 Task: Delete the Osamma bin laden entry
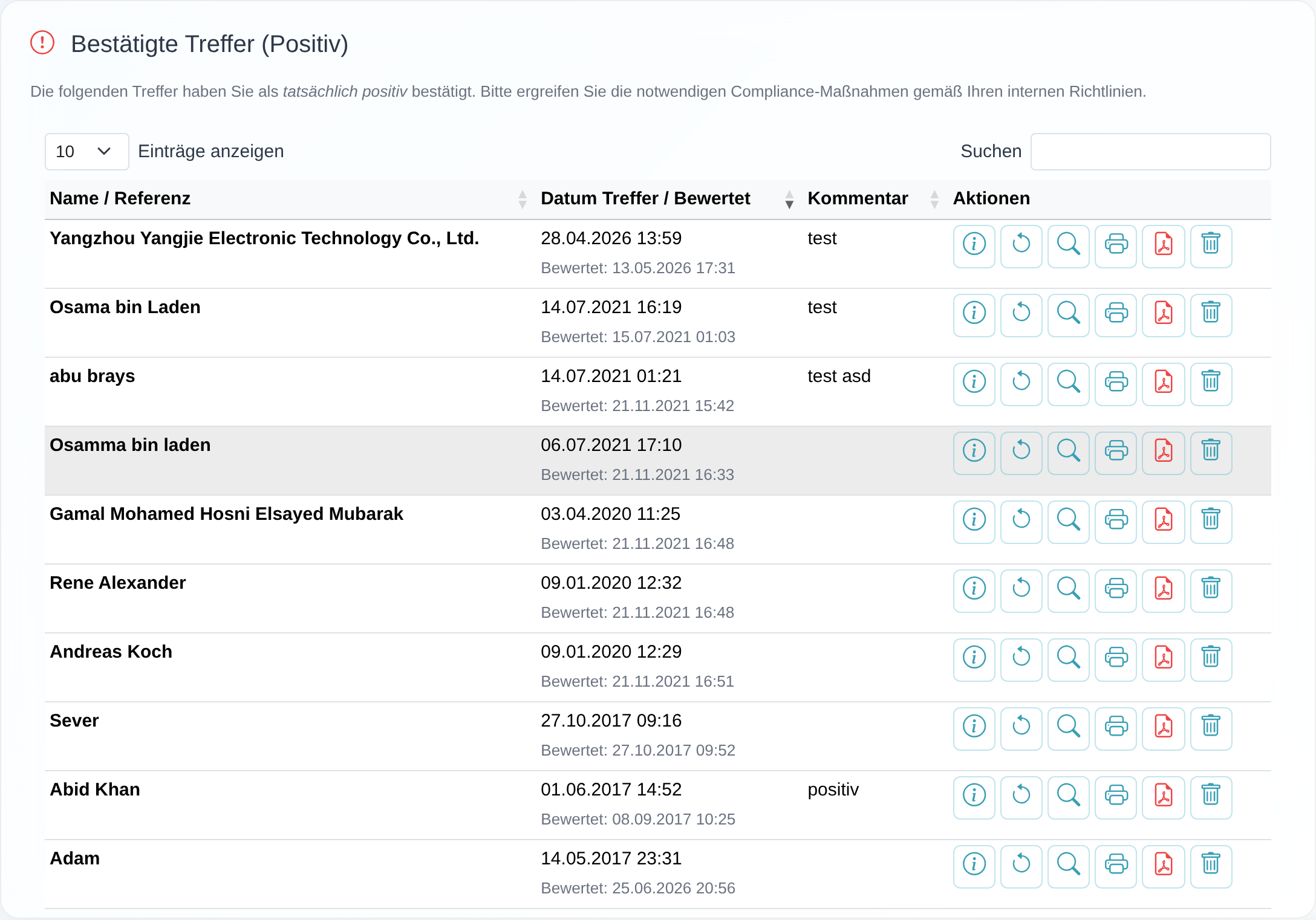1211,453
